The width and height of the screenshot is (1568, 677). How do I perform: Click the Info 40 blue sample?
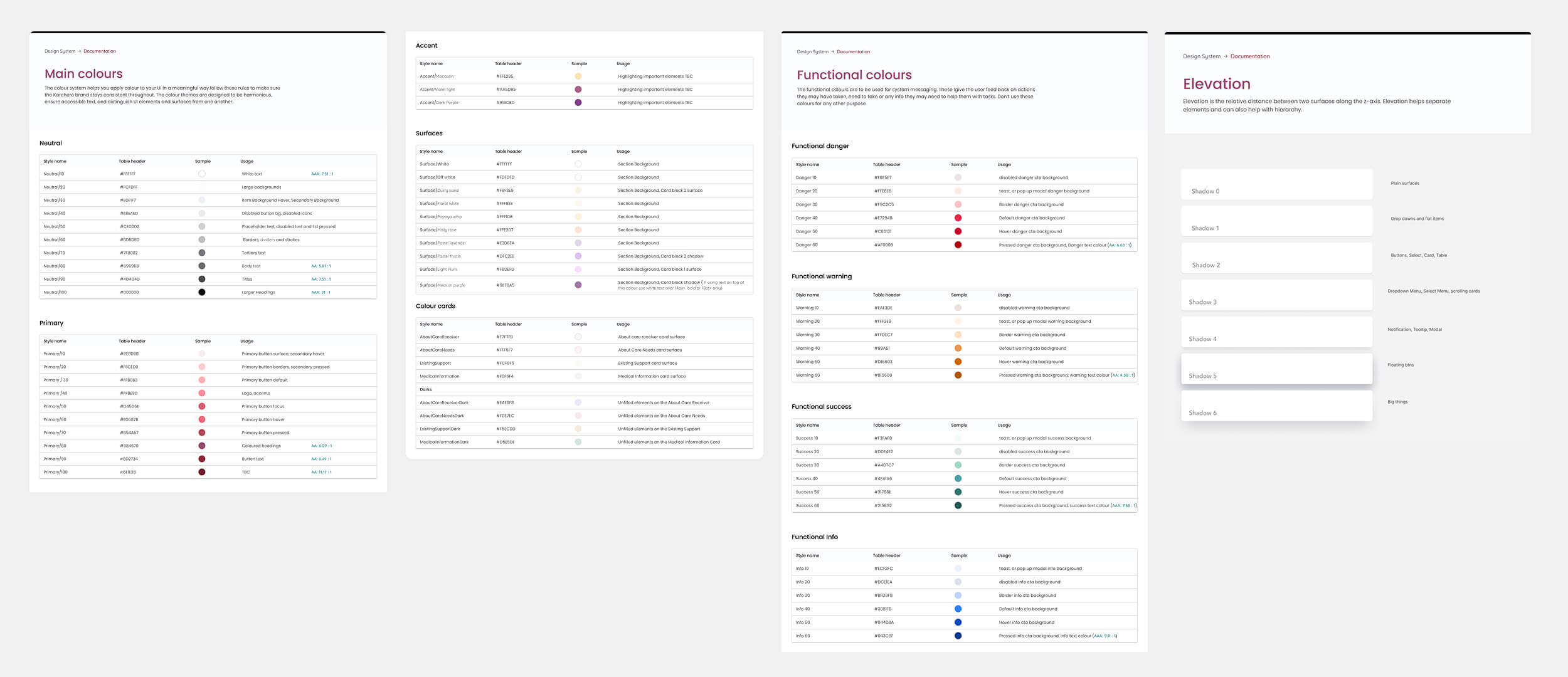coord(958,609)
